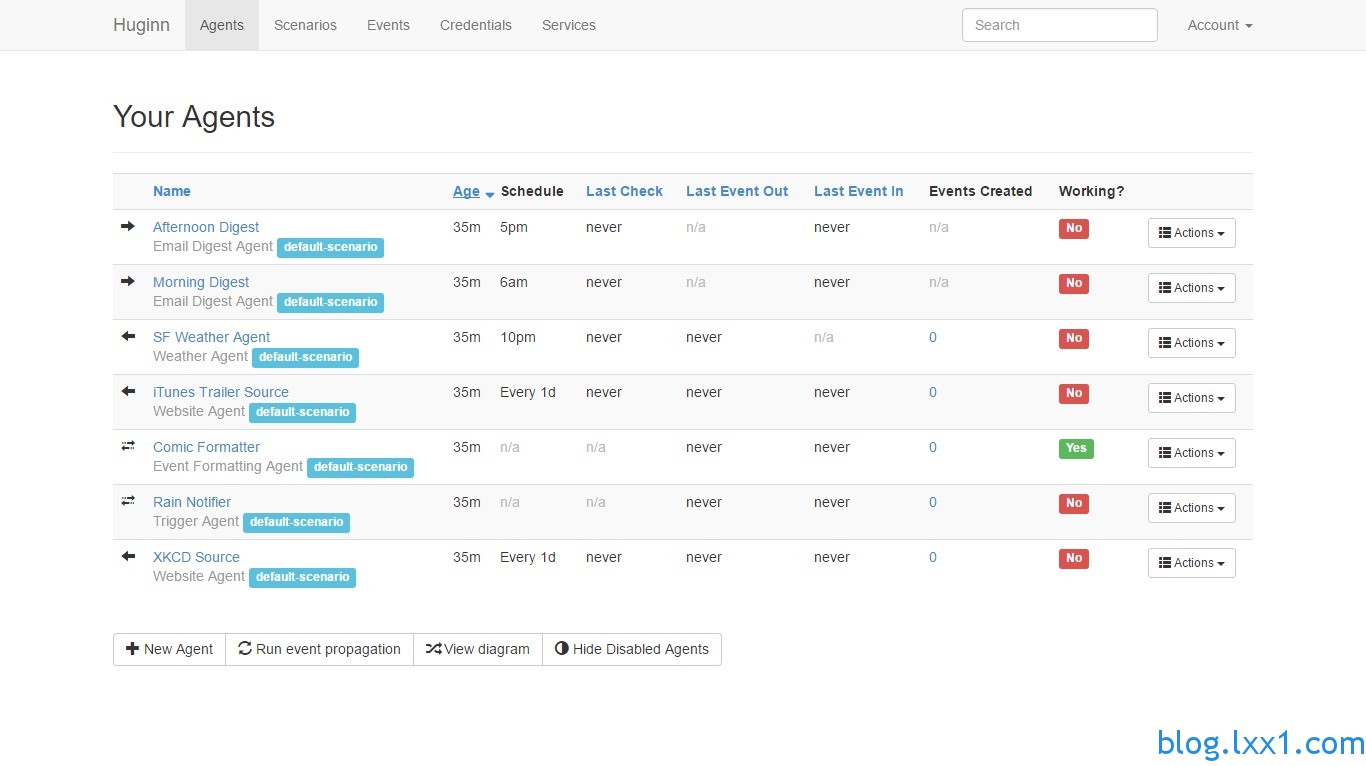This screenshot has height=766, width=1366.
Task: Open the Account dropdown menu
Action: point(1220,25)
